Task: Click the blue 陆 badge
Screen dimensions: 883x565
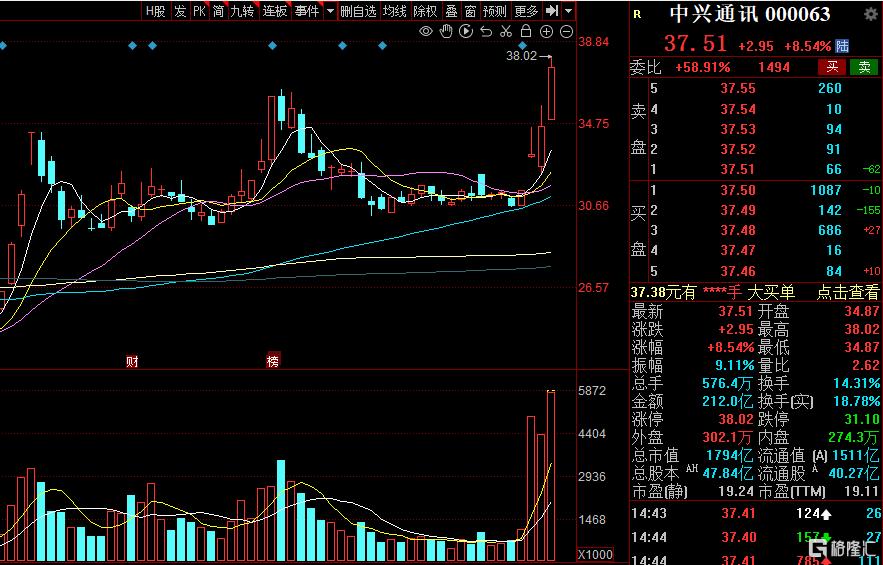Action: [842, 46]
